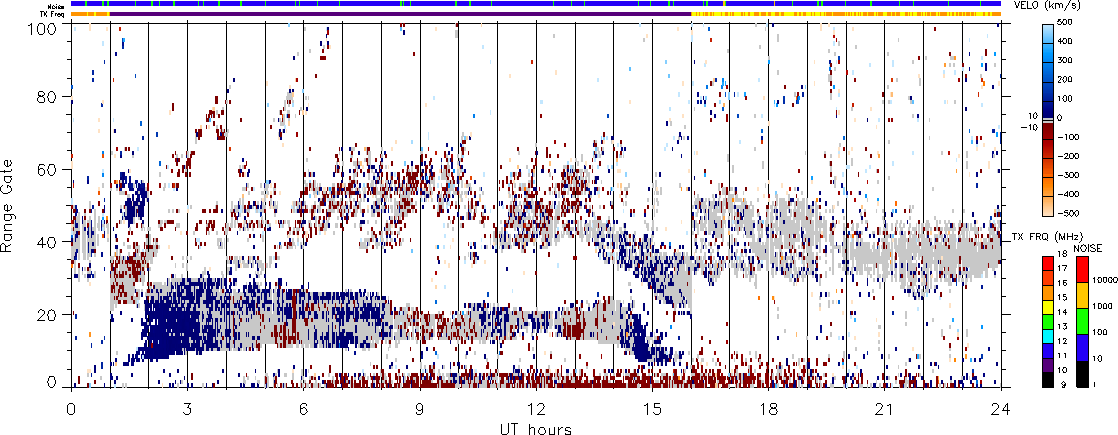Pick the green swatch in TX FRQ colorbar
The width and height of the screenshot is (1118, 435).
(x=1048, y=322)
